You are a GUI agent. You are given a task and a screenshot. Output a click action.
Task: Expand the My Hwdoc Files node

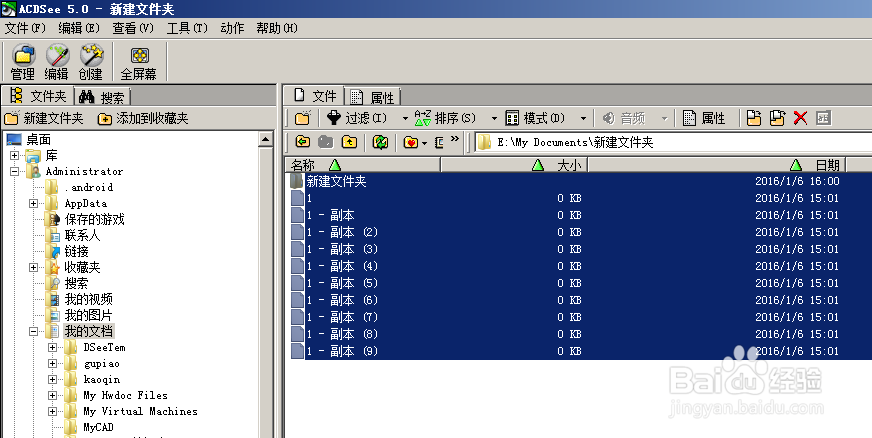52,396
